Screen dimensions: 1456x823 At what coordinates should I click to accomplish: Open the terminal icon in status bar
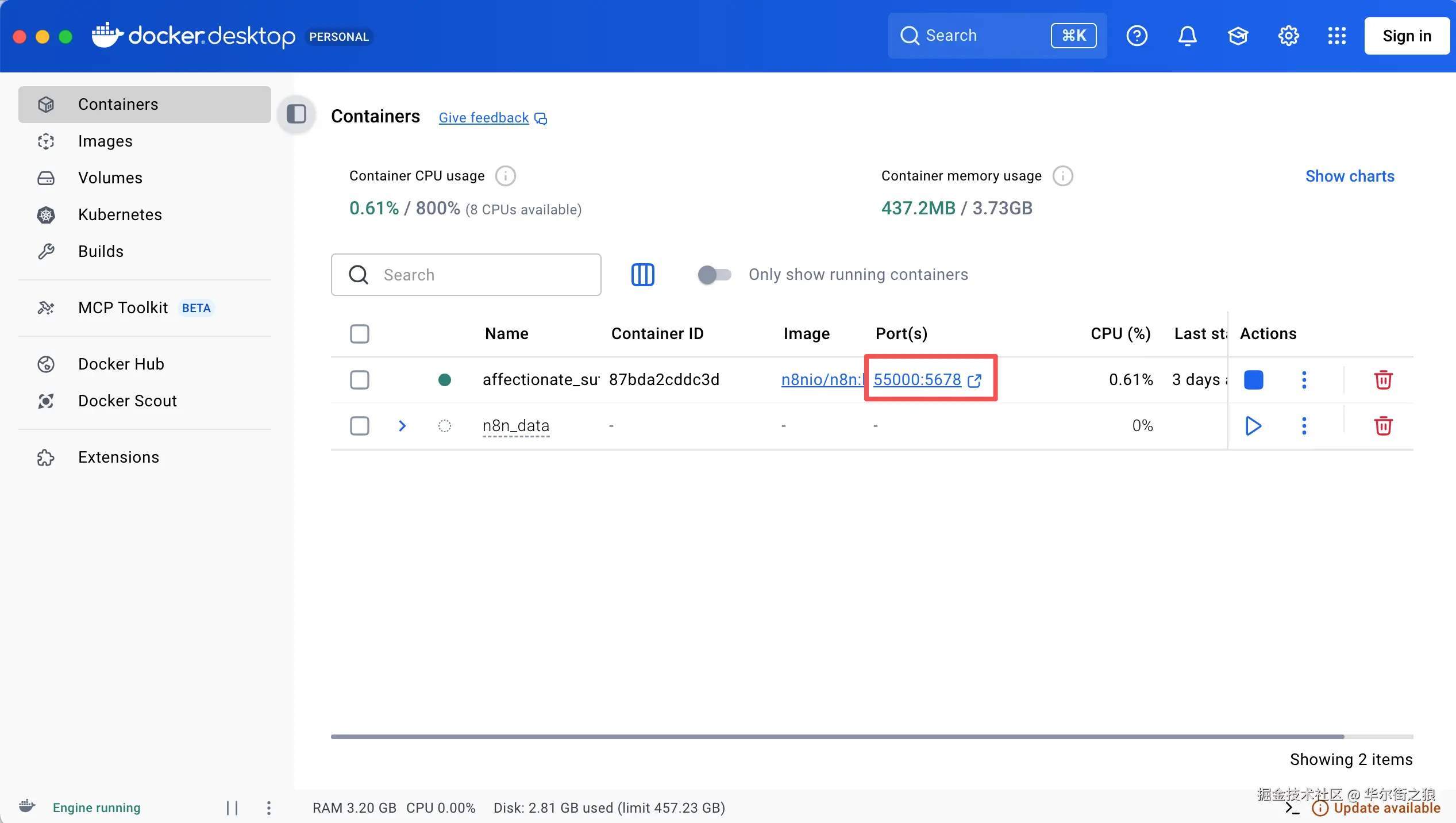click(x=1292, y=808)
